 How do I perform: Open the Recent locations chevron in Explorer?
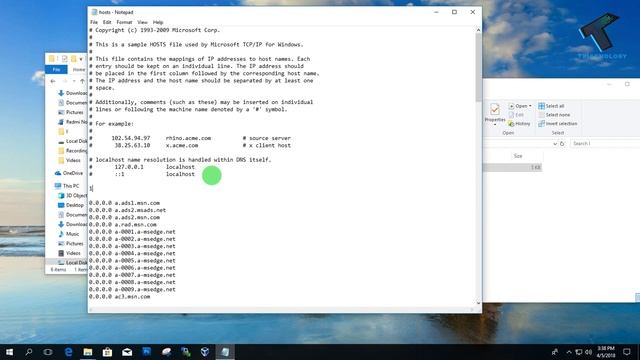74,81
